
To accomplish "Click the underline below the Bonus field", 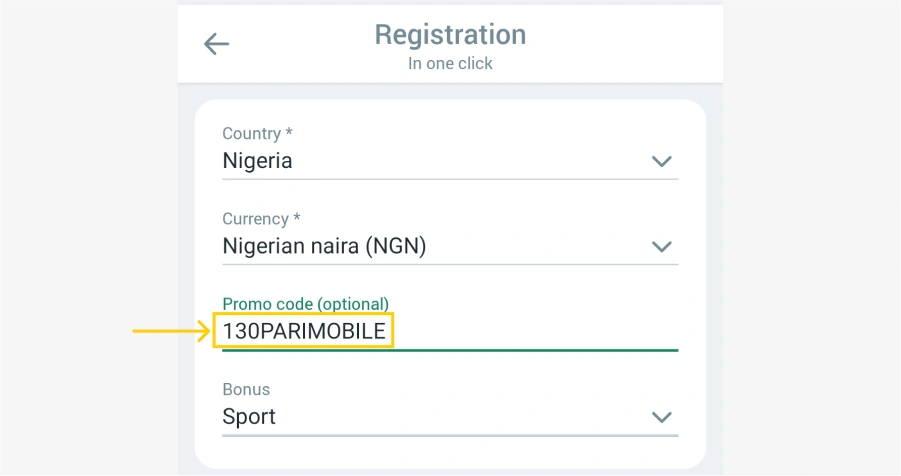I will (450, 435).
